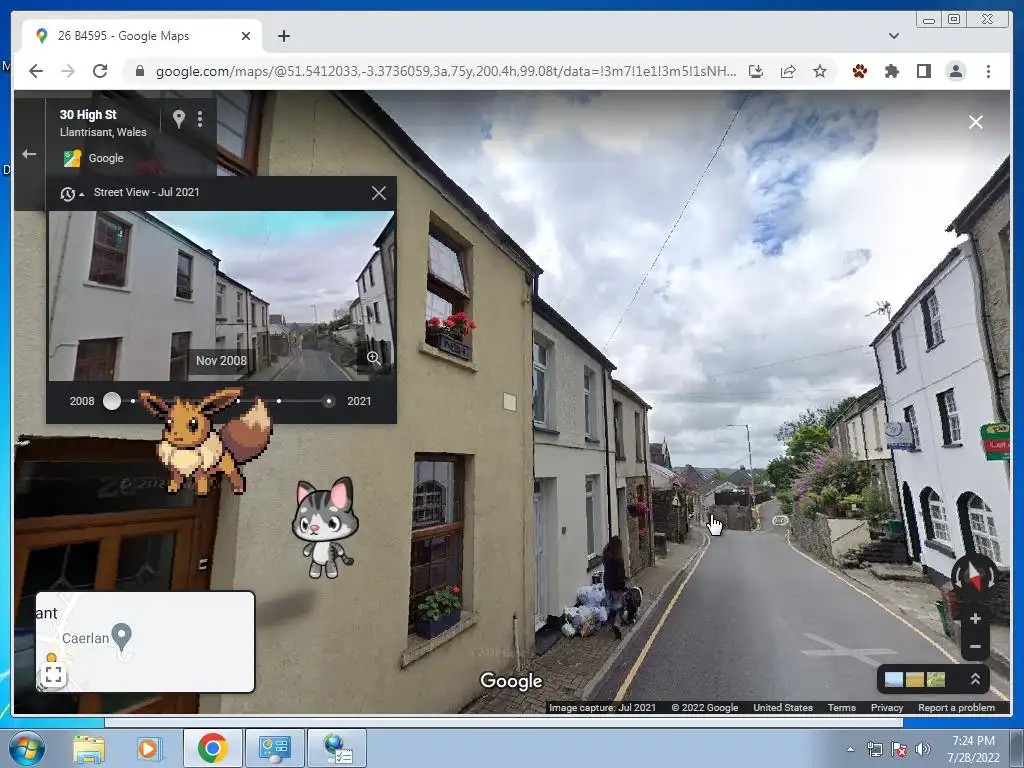The height and width of the screenshot is (768, 1024).
Task: Open the Privacy link
Action: [x=886, y=707]
